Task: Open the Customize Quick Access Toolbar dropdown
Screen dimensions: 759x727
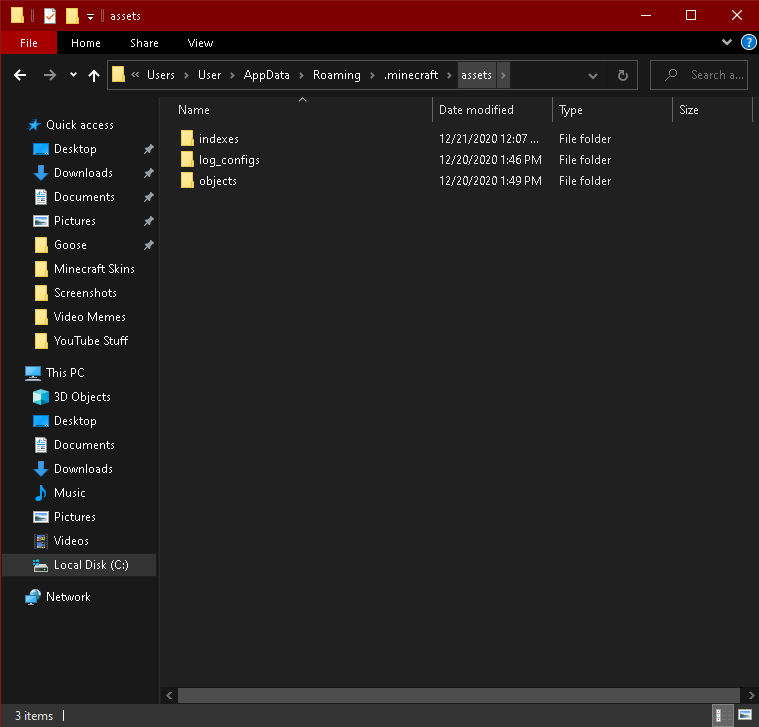Action: 90,16
